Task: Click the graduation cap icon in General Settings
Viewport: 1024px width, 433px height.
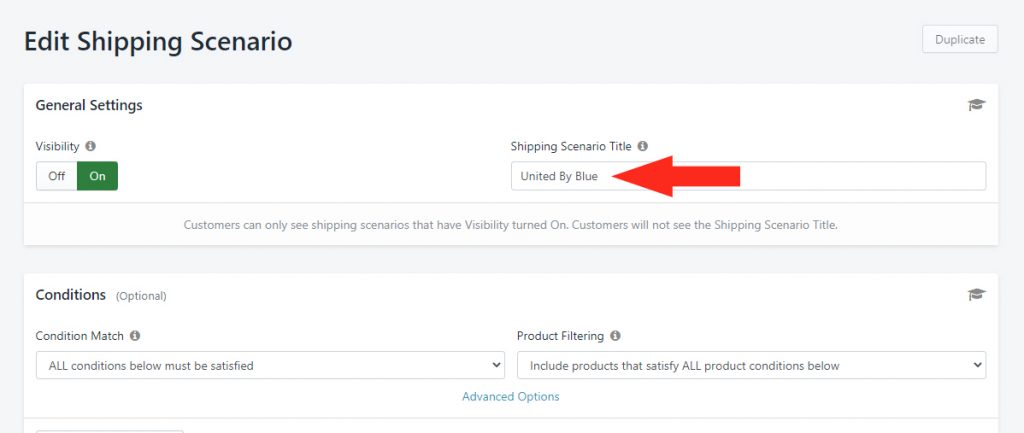Action: (976, 105)
